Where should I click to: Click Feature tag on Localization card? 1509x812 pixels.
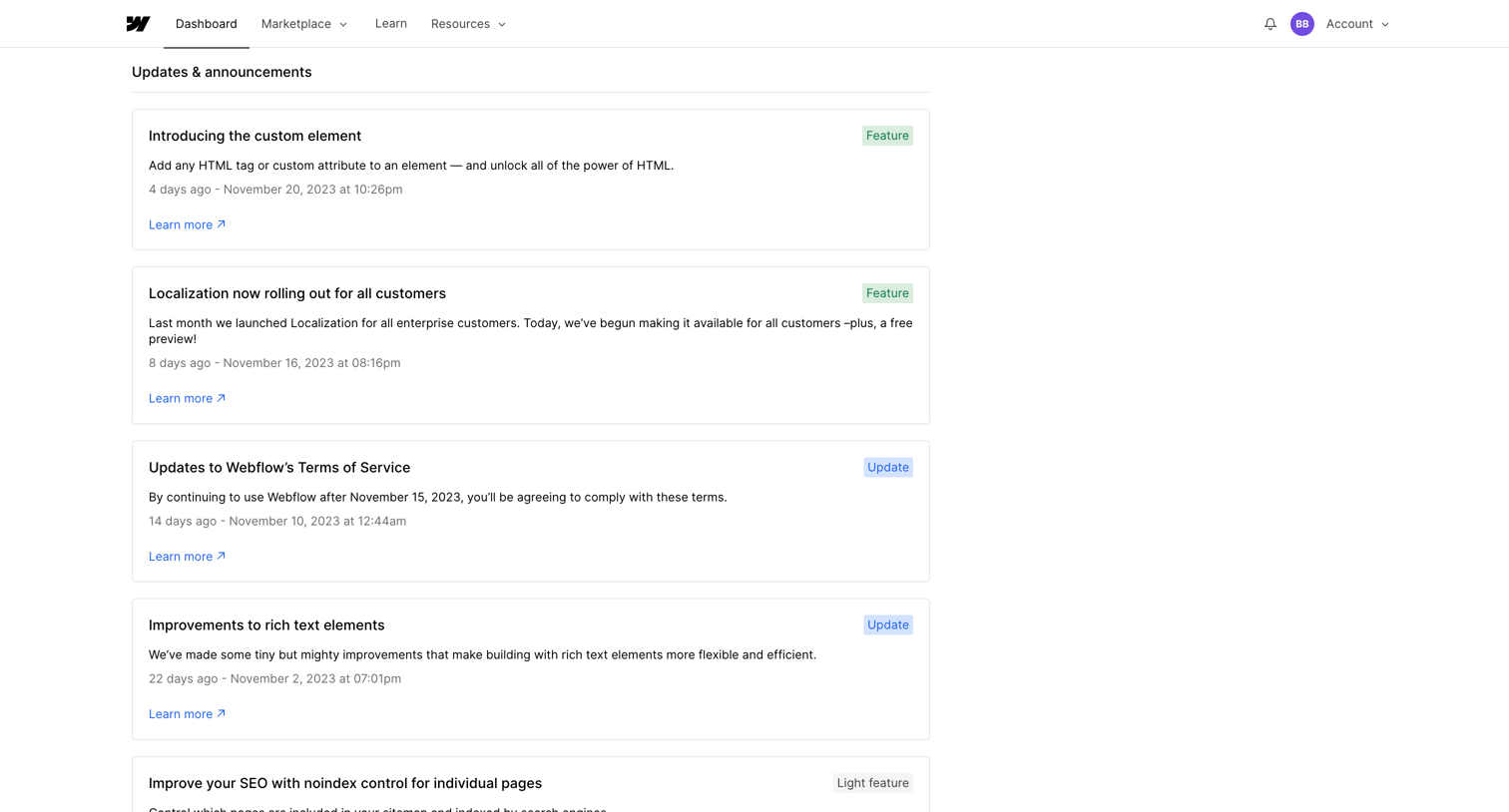887,293
